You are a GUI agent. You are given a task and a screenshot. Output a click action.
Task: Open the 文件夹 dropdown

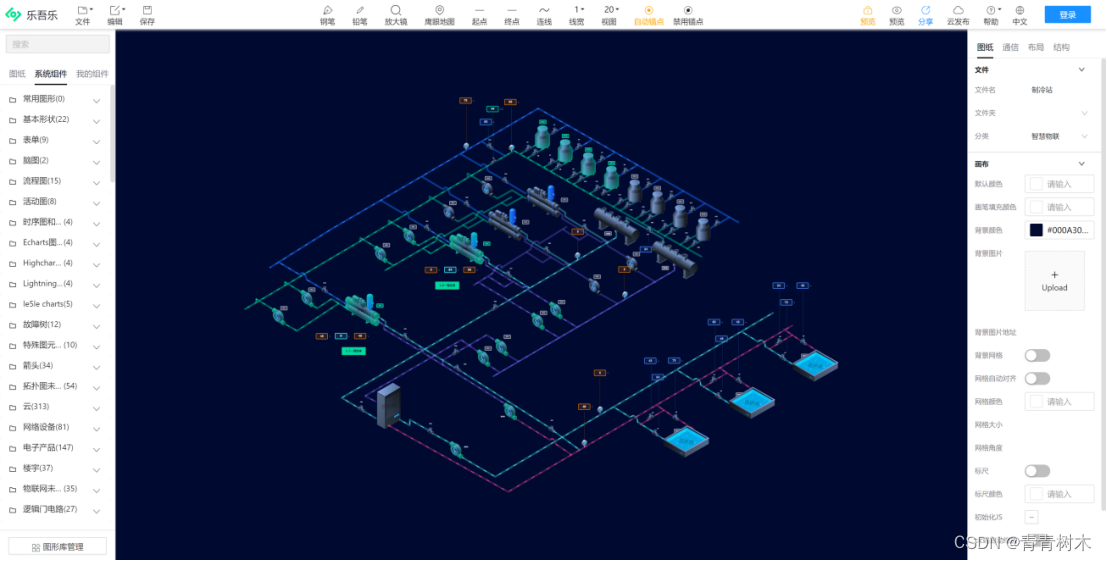[x=1060, y=113]
